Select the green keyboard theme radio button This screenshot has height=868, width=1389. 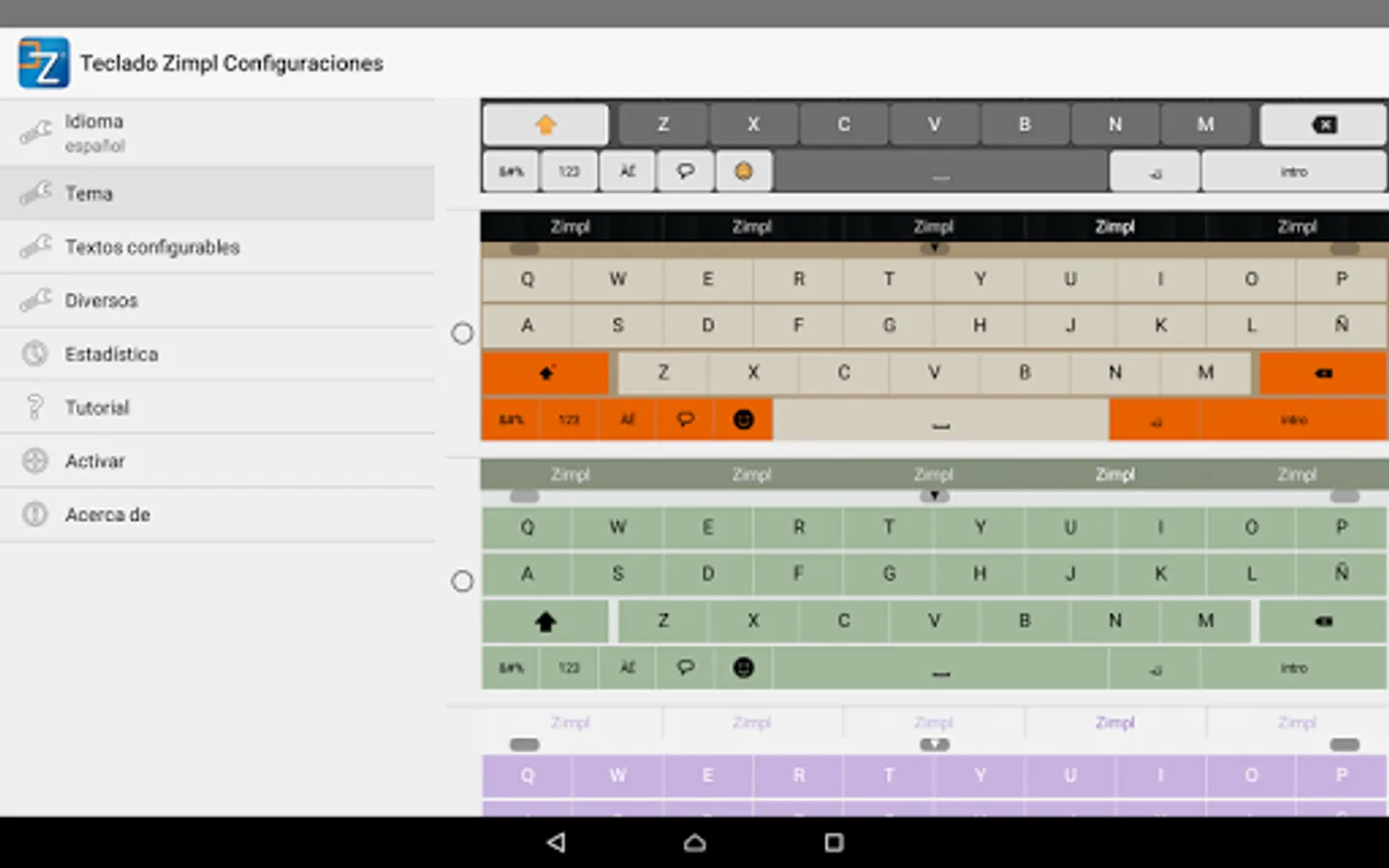pos(463,582)
